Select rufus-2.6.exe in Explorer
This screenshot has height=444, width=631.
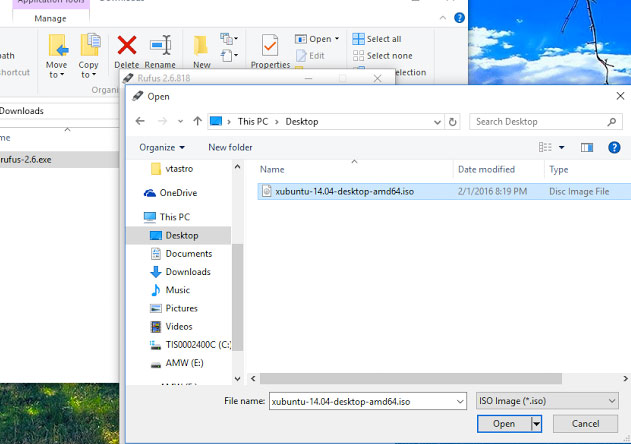click(60, 159)
